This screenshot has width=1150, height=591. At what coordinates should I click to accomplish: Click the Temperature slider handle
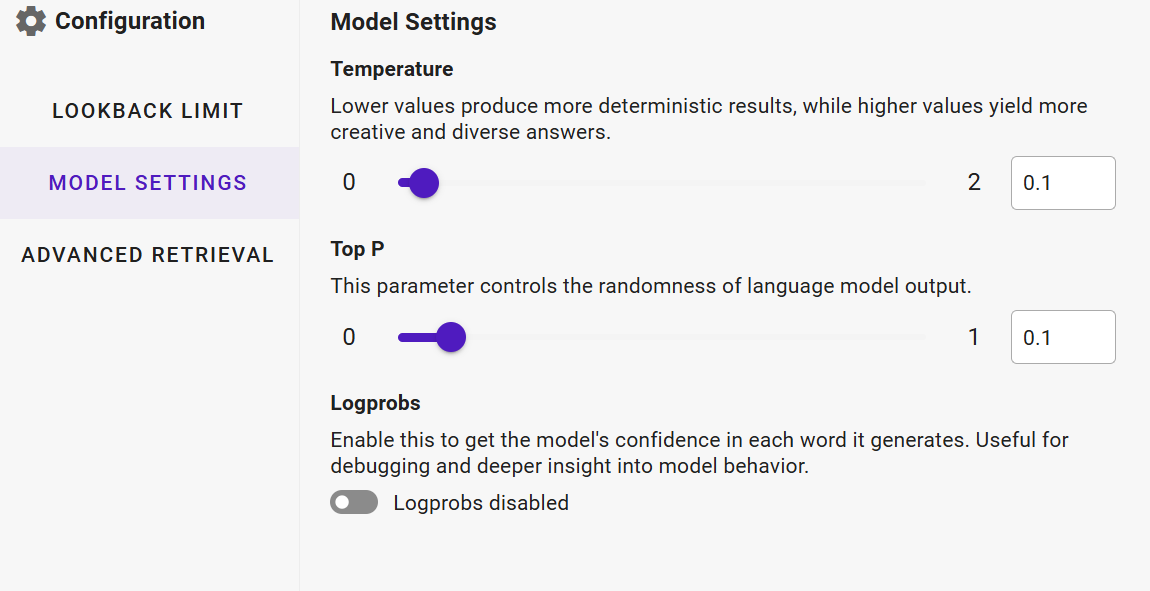[x=424, y=183]
